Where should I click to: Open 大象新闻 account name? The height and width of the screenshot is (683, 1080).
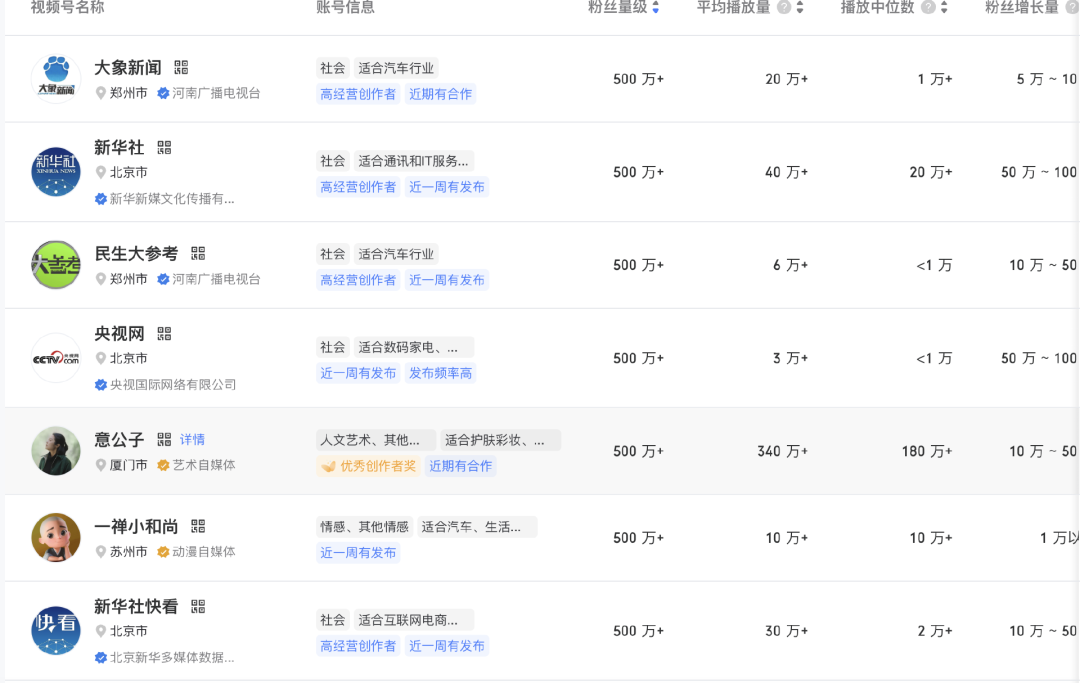[x=128, y=67]
